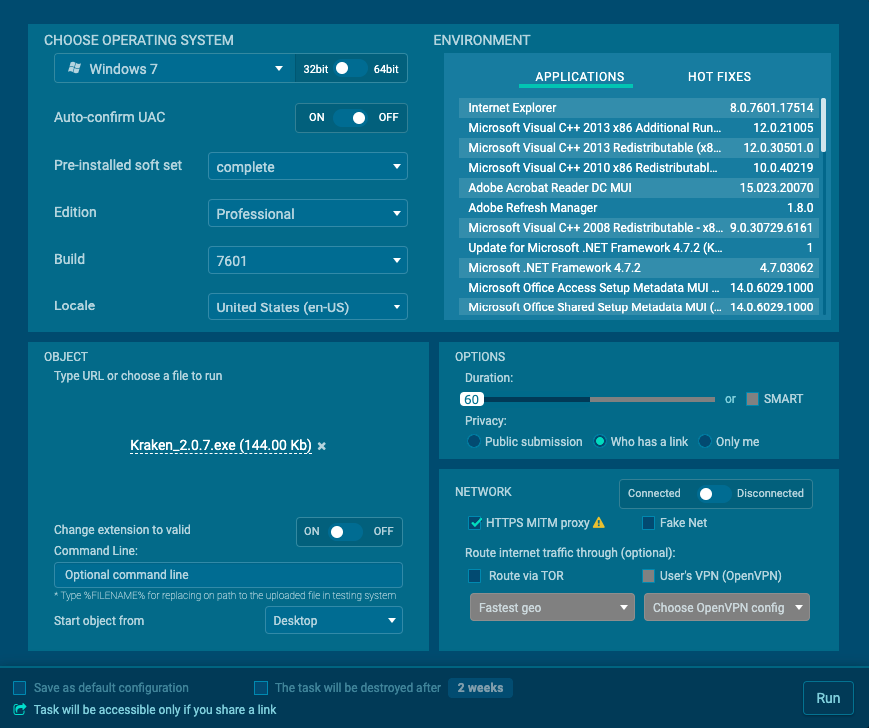Image resolution: width=869 pixels, height=728 pixels.
Task: Open the Build 7601 dropdown
Action: (308, 260)
